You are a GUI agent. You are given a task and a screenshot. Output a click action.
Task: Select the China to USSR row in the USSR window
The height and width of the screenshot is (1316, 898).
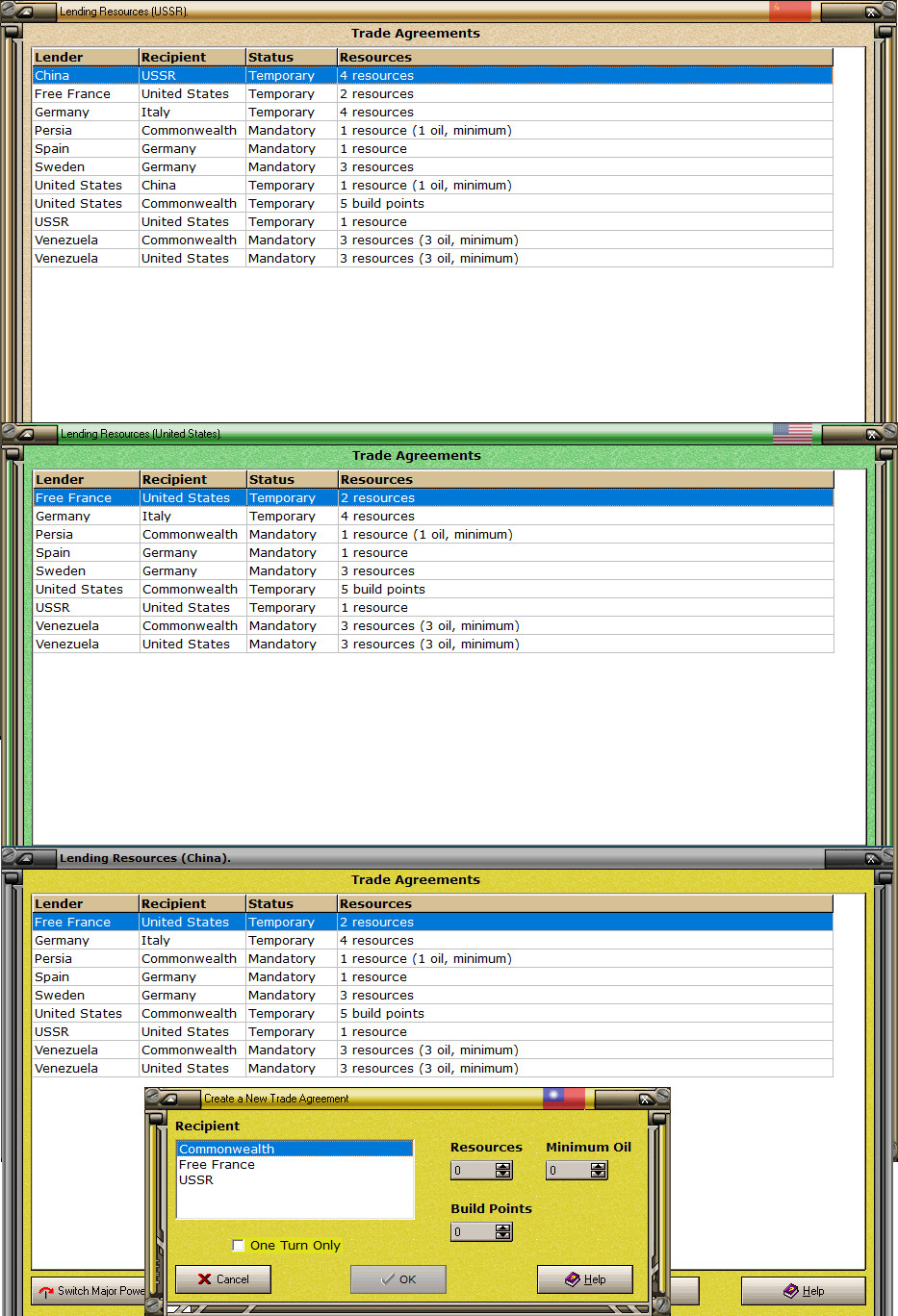point(432,75)
